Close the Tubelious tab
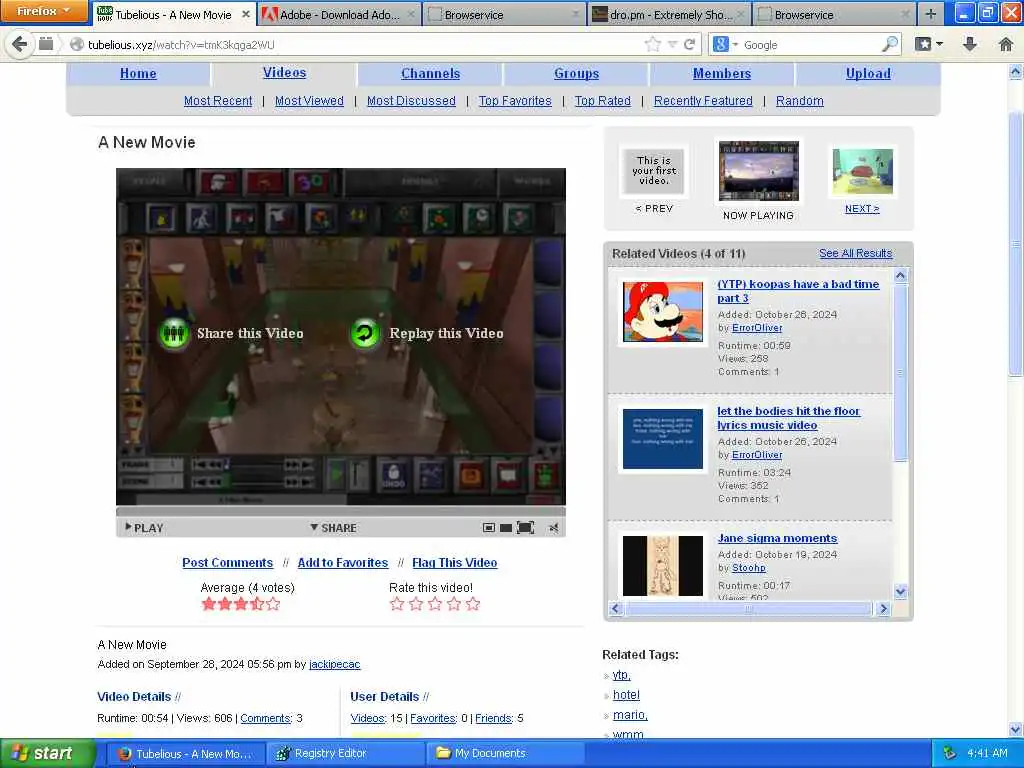Image resolution: width=1024 pixels, height=768 pixels. pos(246,14)
